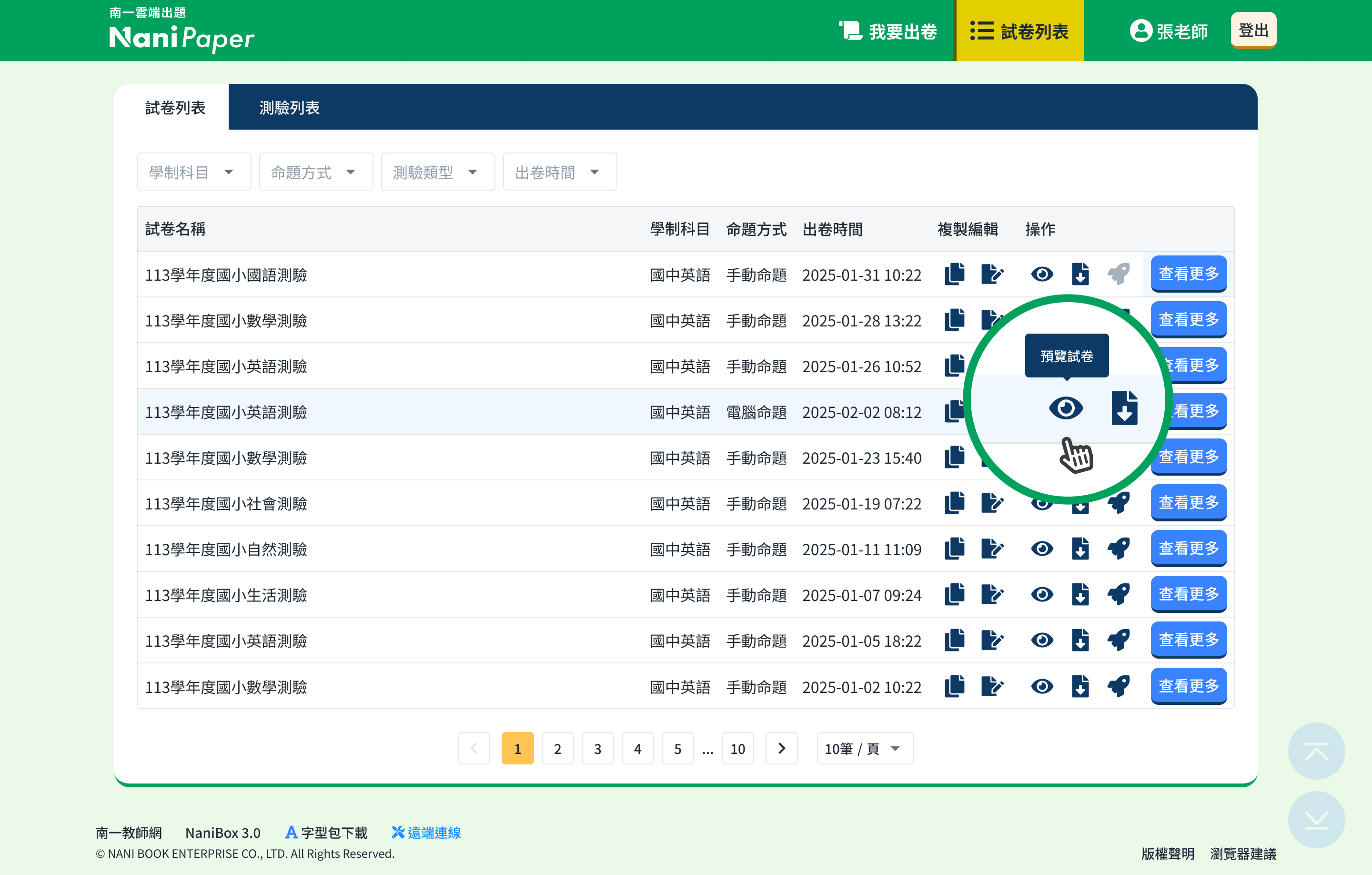1372x875 pixels.
Task: Go to page 2
Action: pyautogui.click(x=557, y=748)
